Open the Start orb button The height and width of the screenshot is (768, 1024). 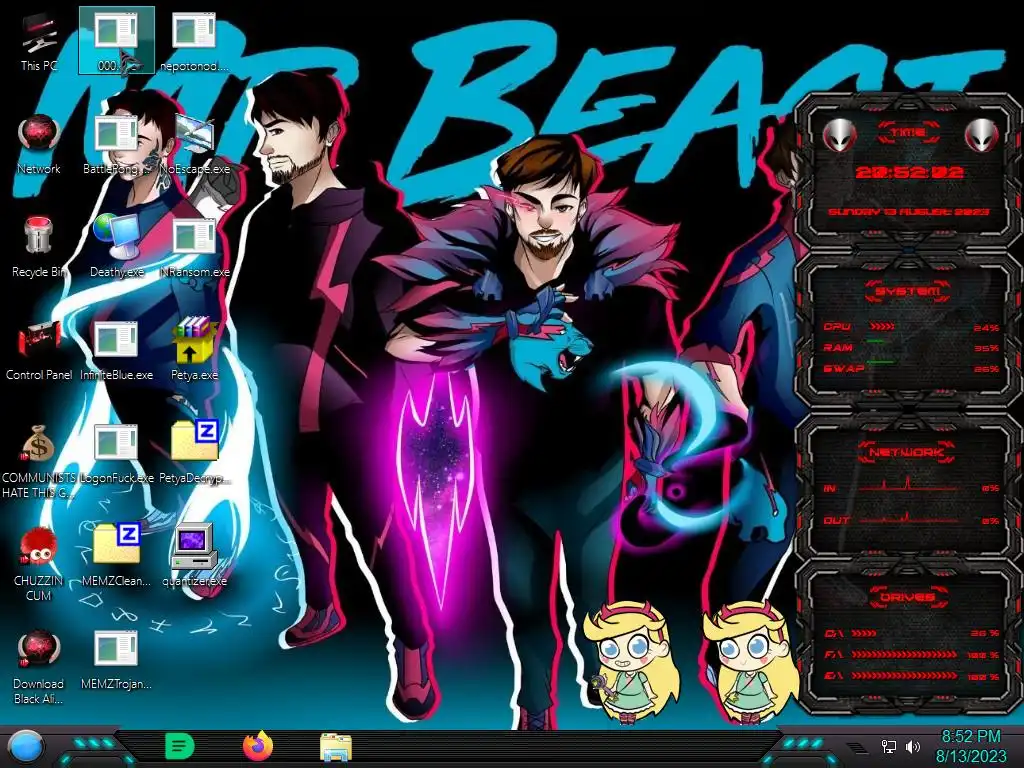(x=25, y=746)
